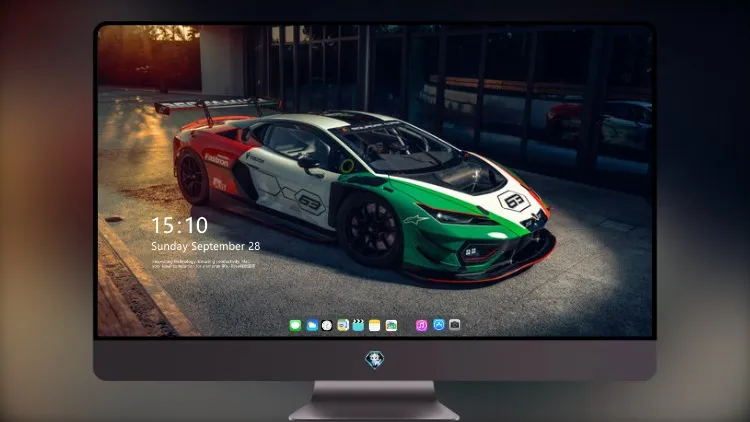Open the Maps app icon in the dock
This screenshot has width=750, height=422.
pos(342,325)
